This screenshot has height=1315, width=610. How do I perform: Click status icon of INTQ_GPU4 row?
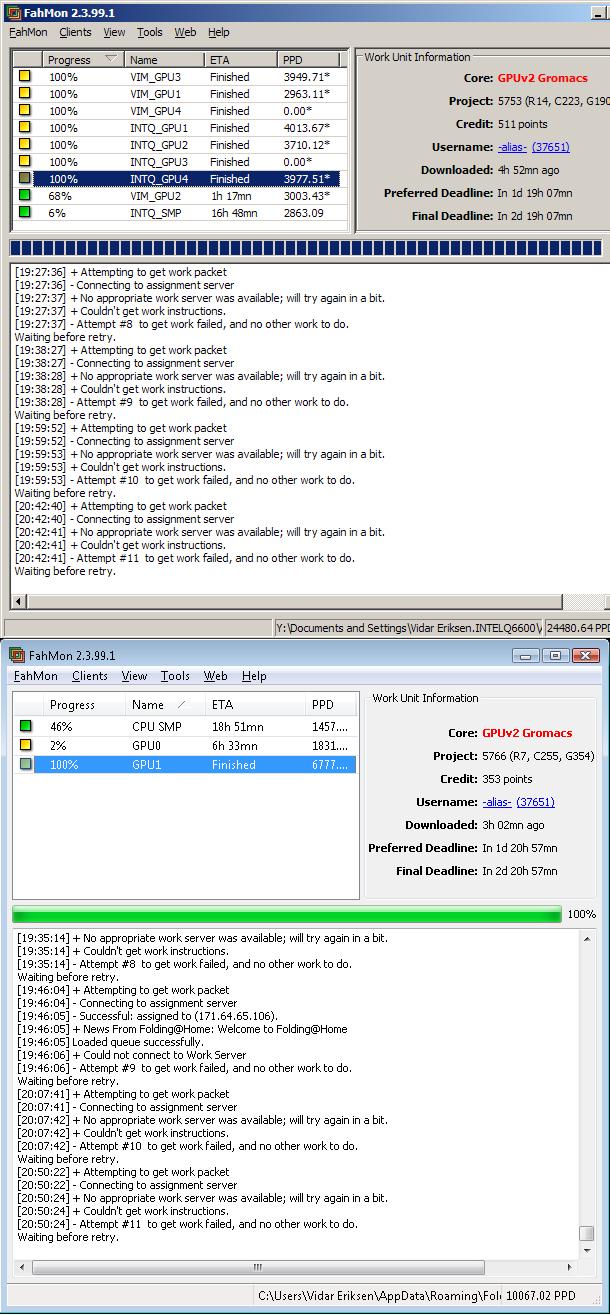coord(25,179)
